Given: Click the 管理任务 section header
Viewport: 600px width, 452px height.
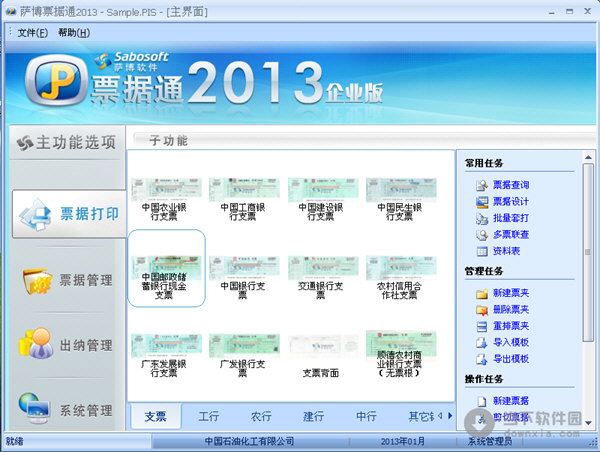Looking at the screenshot, I should tap(484, 271).
